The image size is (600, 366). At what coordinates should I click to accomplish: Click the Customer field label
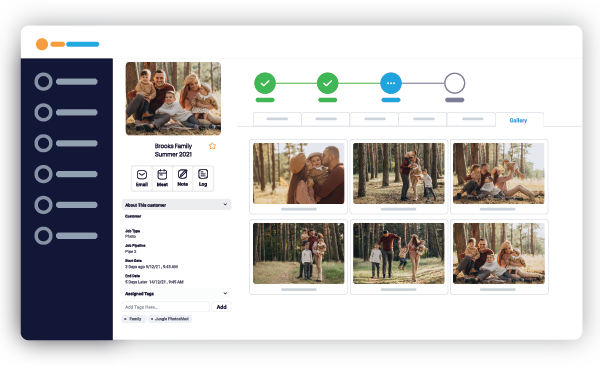click(133, 216)
